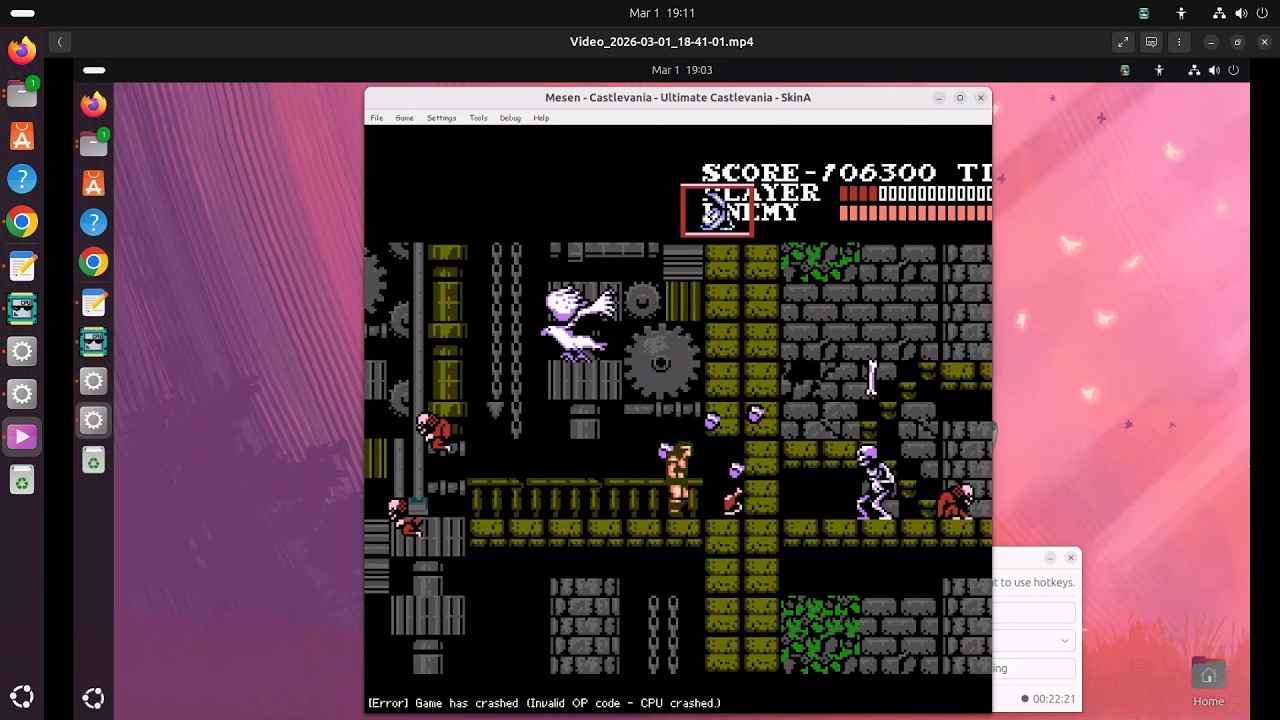This screenshot has height=720, width=1280.
Task: Expand the dropdown in the recorder window
Action: [x=1064, y=640]
